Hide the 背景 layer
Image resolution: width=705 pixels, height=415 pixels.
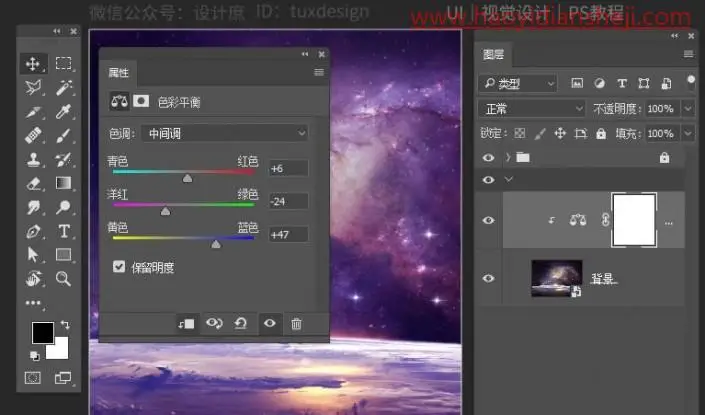pyautogui.click(x=488, y=278)
